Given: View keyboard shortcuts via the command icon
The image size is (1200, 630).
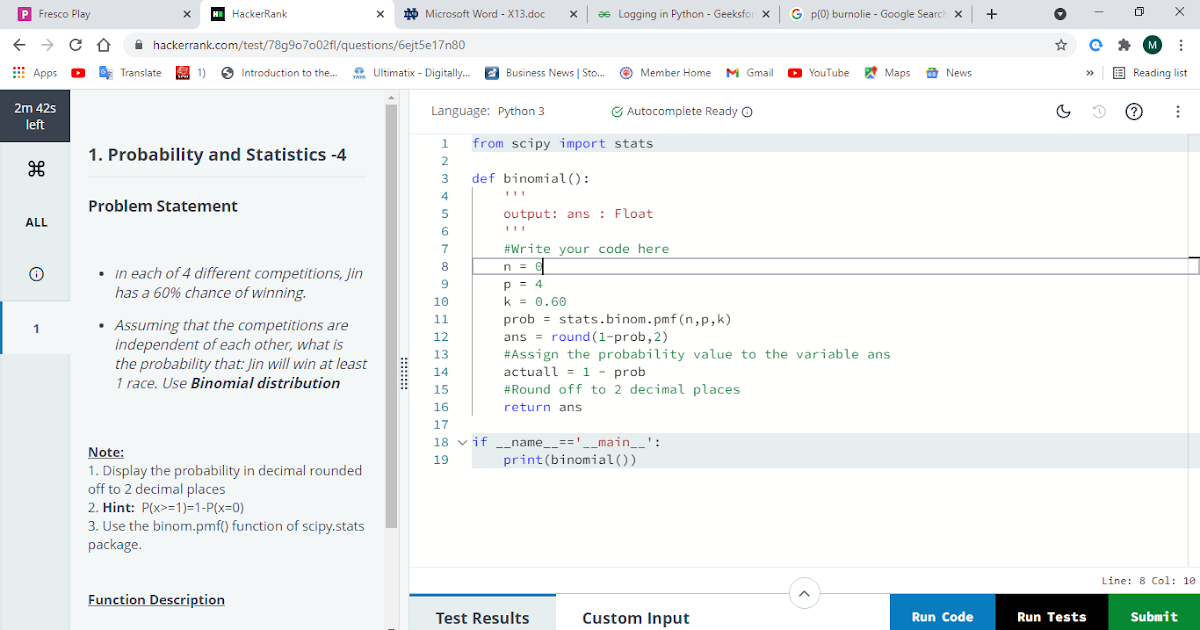Looking at the screenshot, I should click(x=36, y=168).
